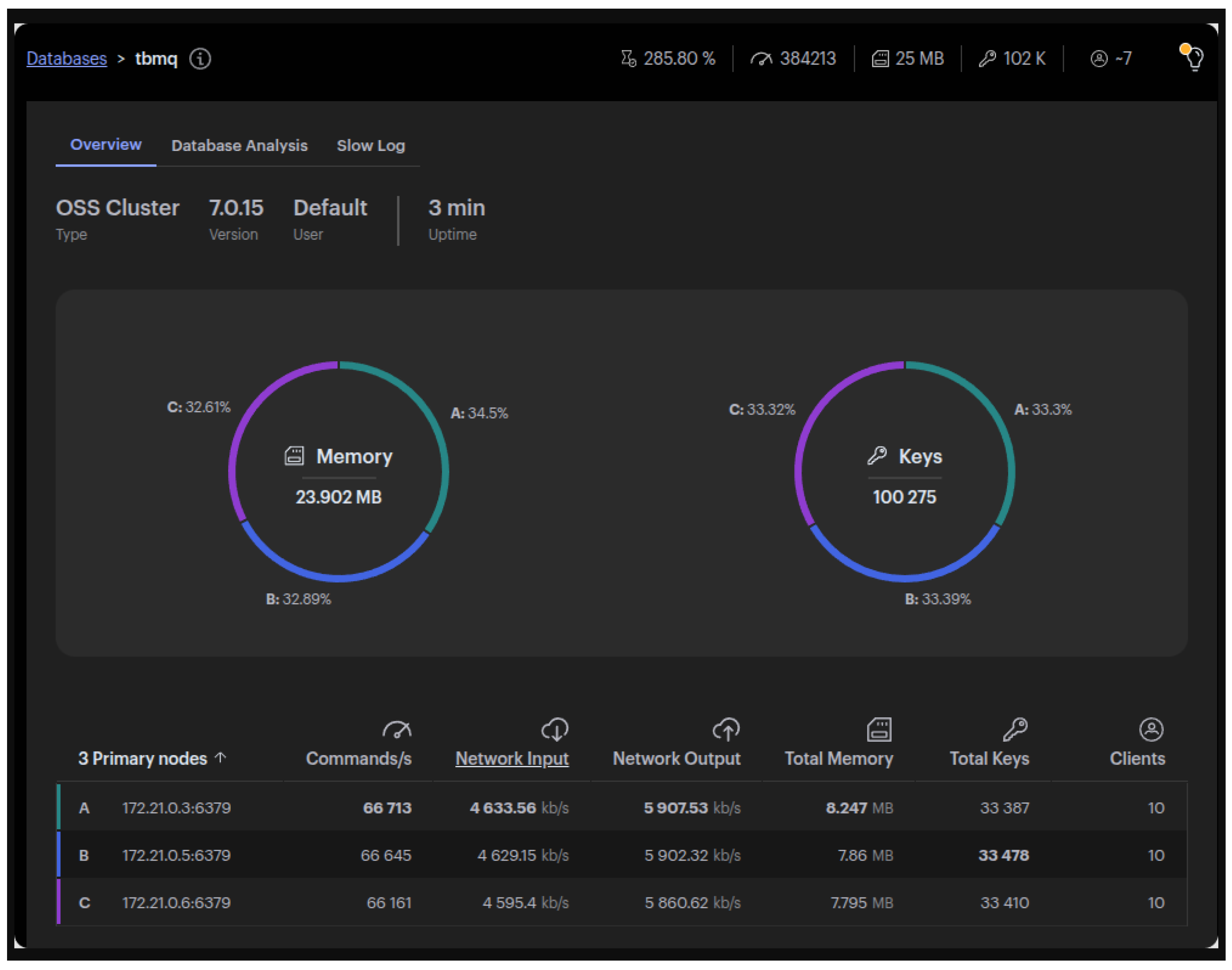Sort table by Commands/s header

358,759
